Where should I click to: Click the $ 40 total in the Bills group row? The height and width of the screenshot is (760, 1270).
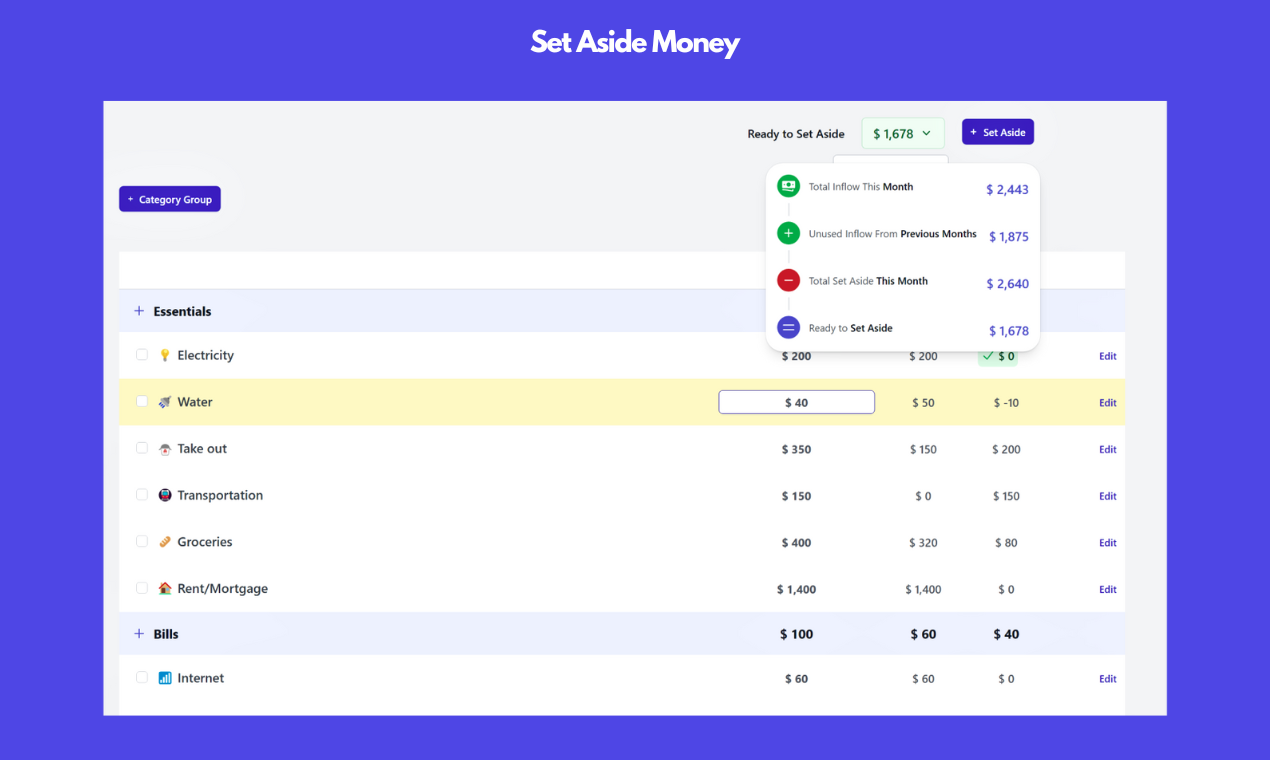pos(1006,634)
